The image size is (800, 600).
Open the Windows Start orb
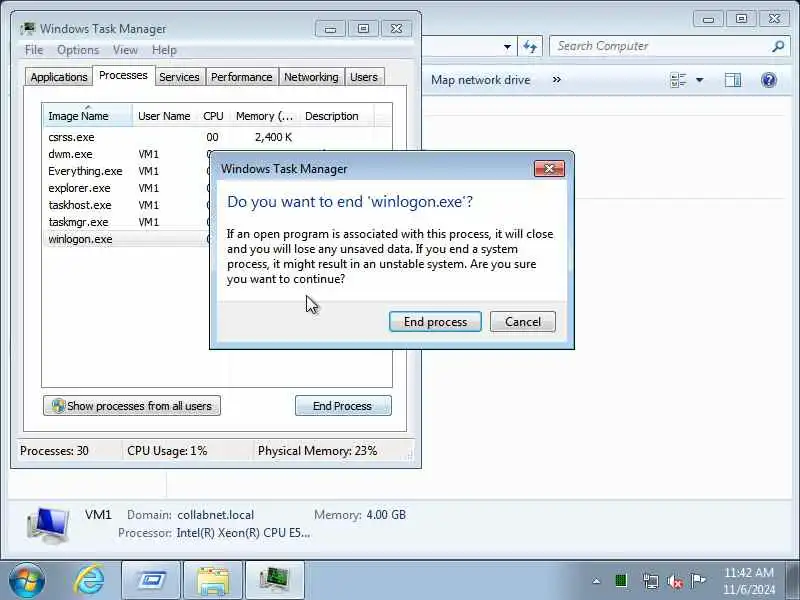point(27,580)
